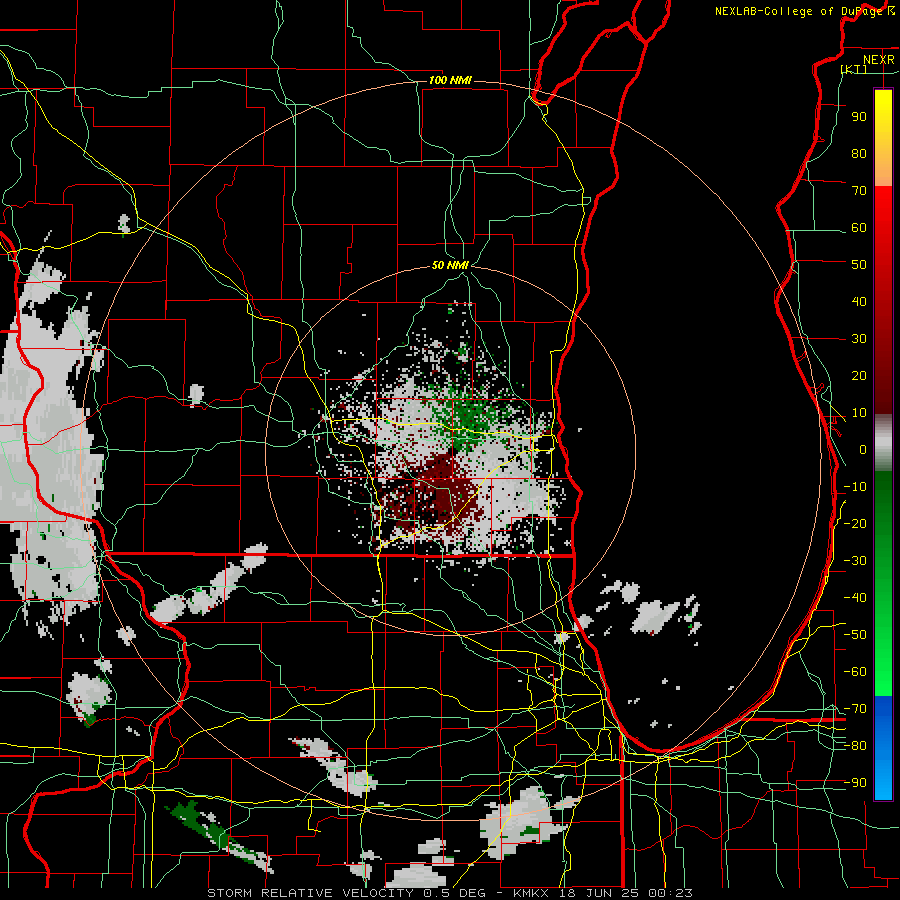
Task: Select the -50 knot scale label
Action: tap(855, 635)
